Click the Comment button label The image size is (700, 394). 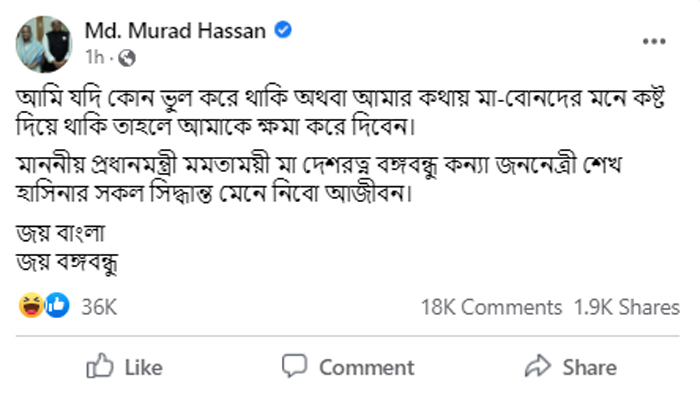click(x=367, y=368)
